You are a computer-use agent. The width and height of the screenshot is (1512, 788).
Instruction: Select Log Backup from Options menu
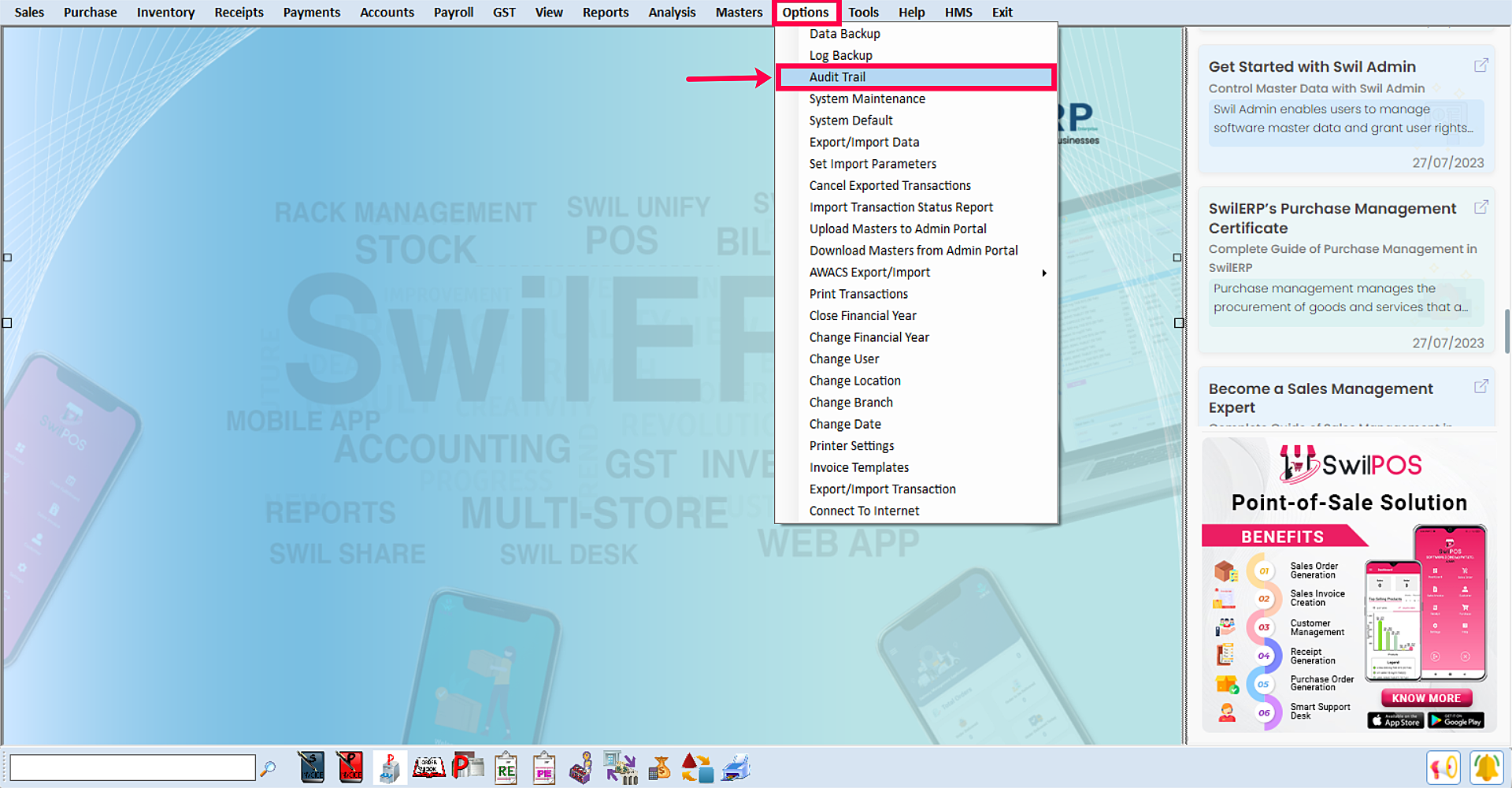[916, 55]
